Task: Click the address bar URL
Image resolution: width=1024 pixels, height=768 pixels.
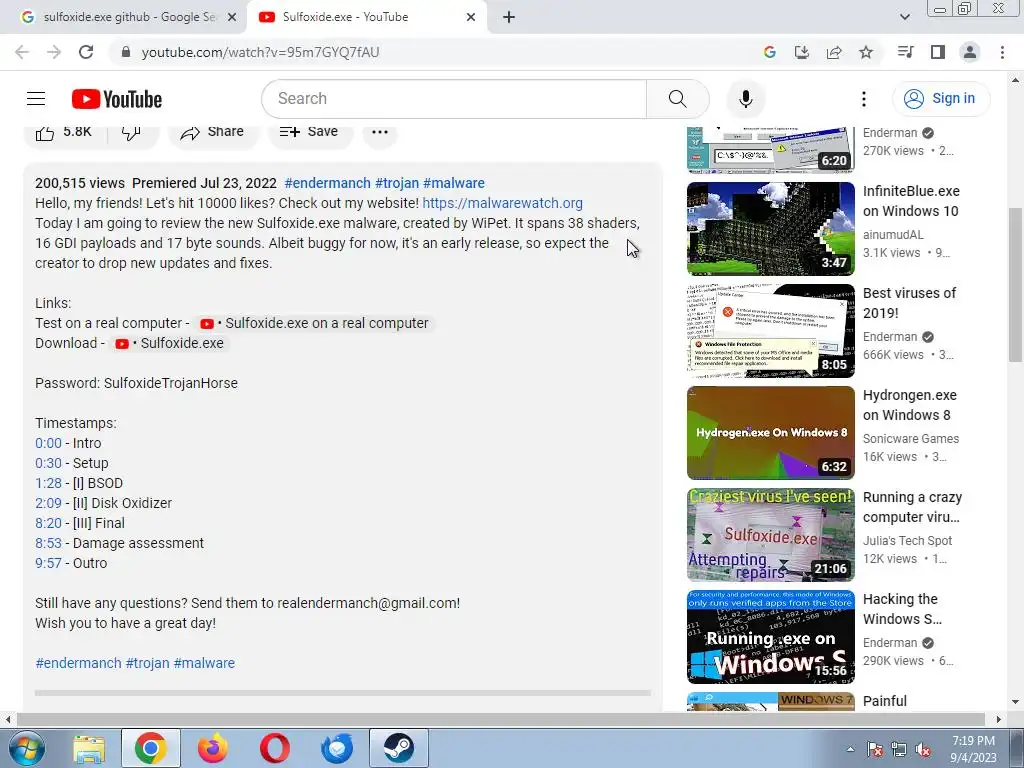Action: [x=261, y=52]
